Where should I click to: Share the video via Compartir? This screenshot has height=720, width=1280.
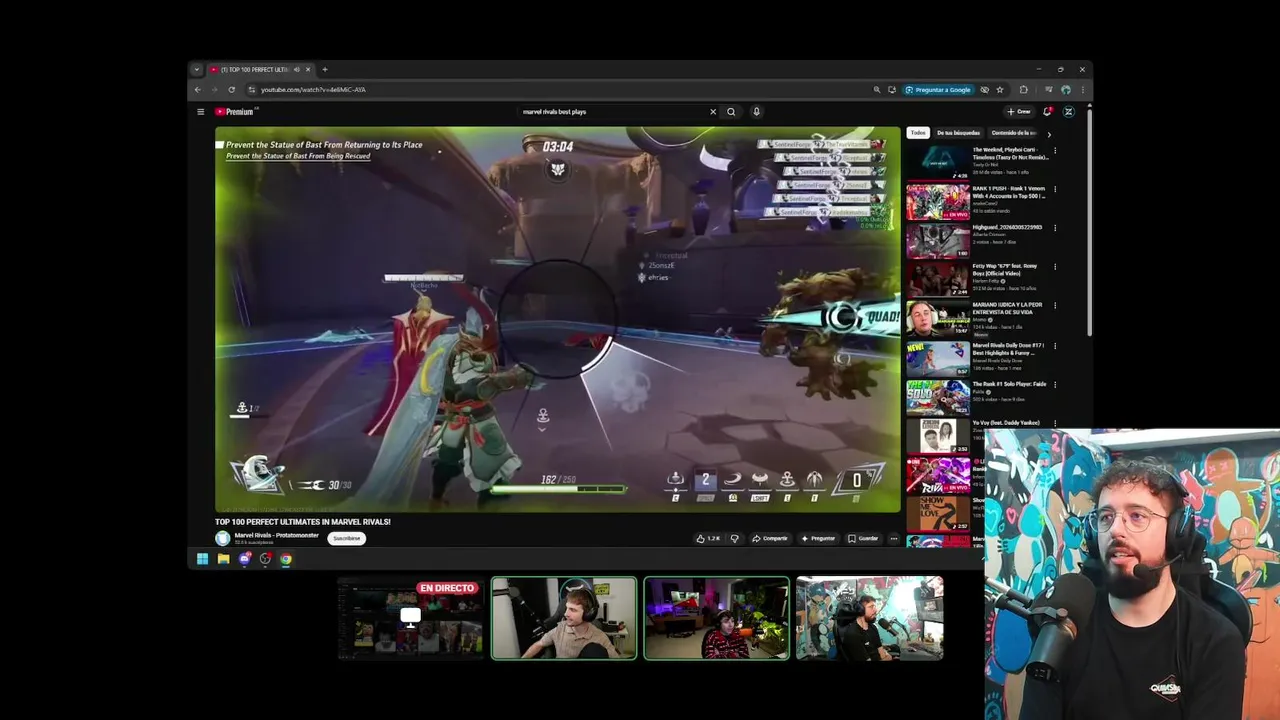click(770, 538)
